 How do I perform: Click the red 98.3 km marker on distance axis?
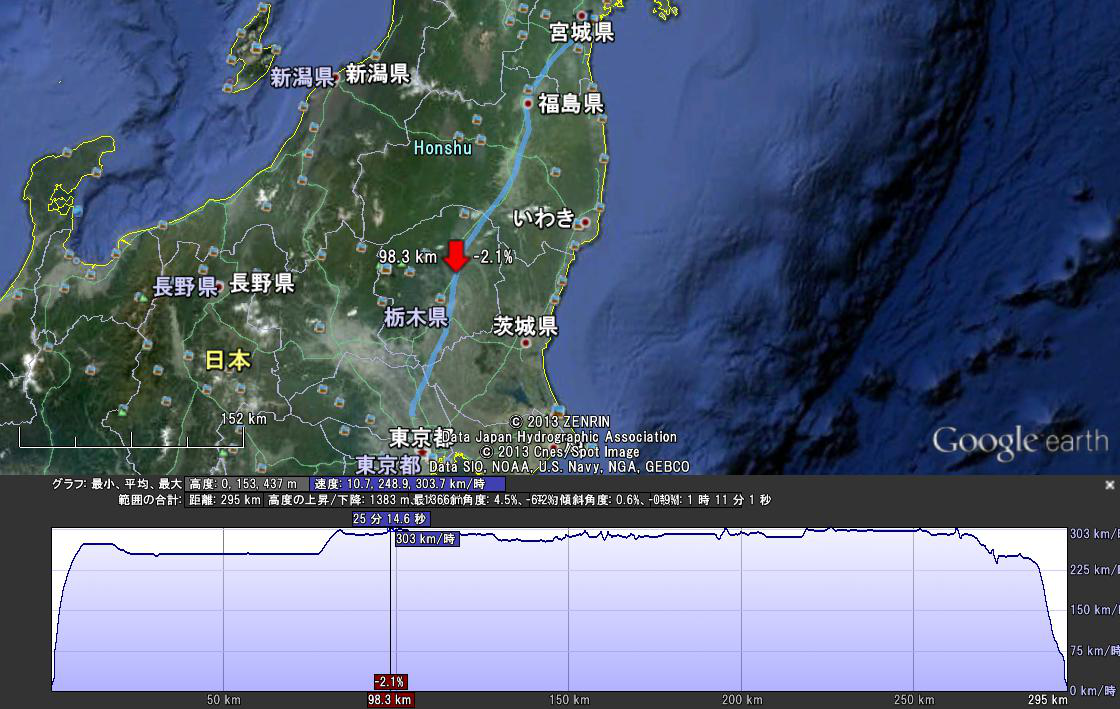(389, 700)
